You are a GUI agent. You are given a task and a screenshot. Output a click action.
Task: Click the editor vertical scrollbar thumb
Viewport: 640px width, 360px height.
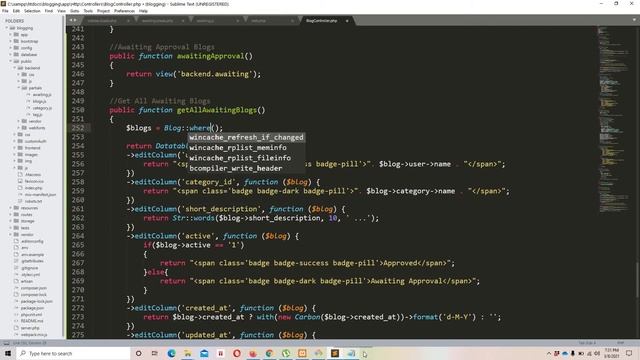[637, 280]
